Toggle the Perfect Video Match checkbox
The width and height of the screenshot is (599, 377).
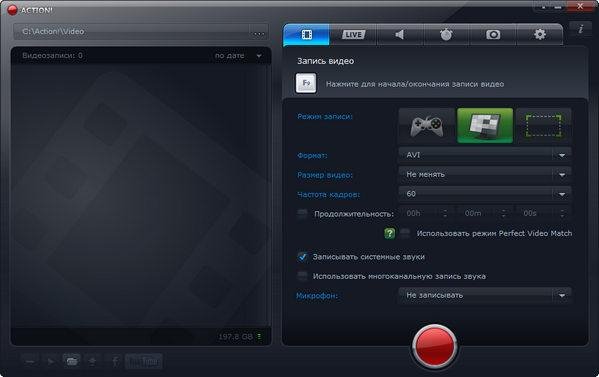[x=405, y=233]
